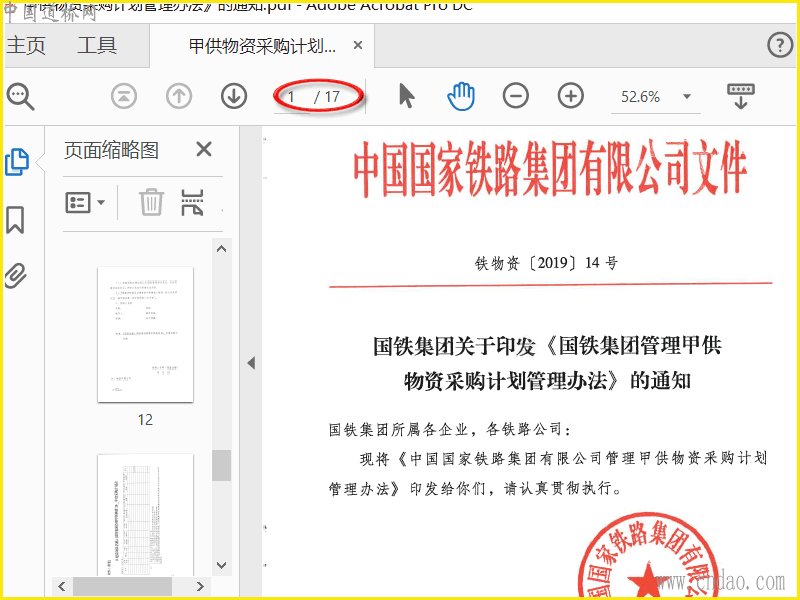The width and height of the screenshot is (800, 600).
Task: Zoom in with the plus button
Action: [570, 96]
